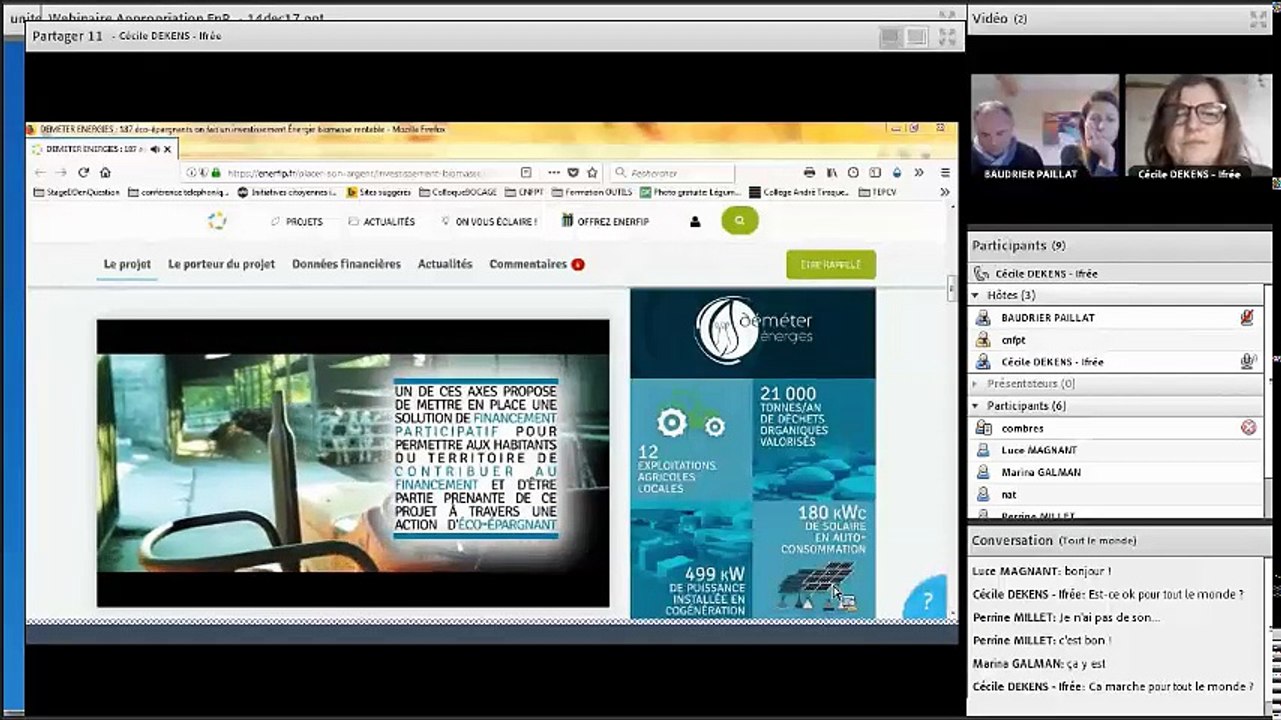
Task: Open the Commentaires tab
Action: click(536, 264)
